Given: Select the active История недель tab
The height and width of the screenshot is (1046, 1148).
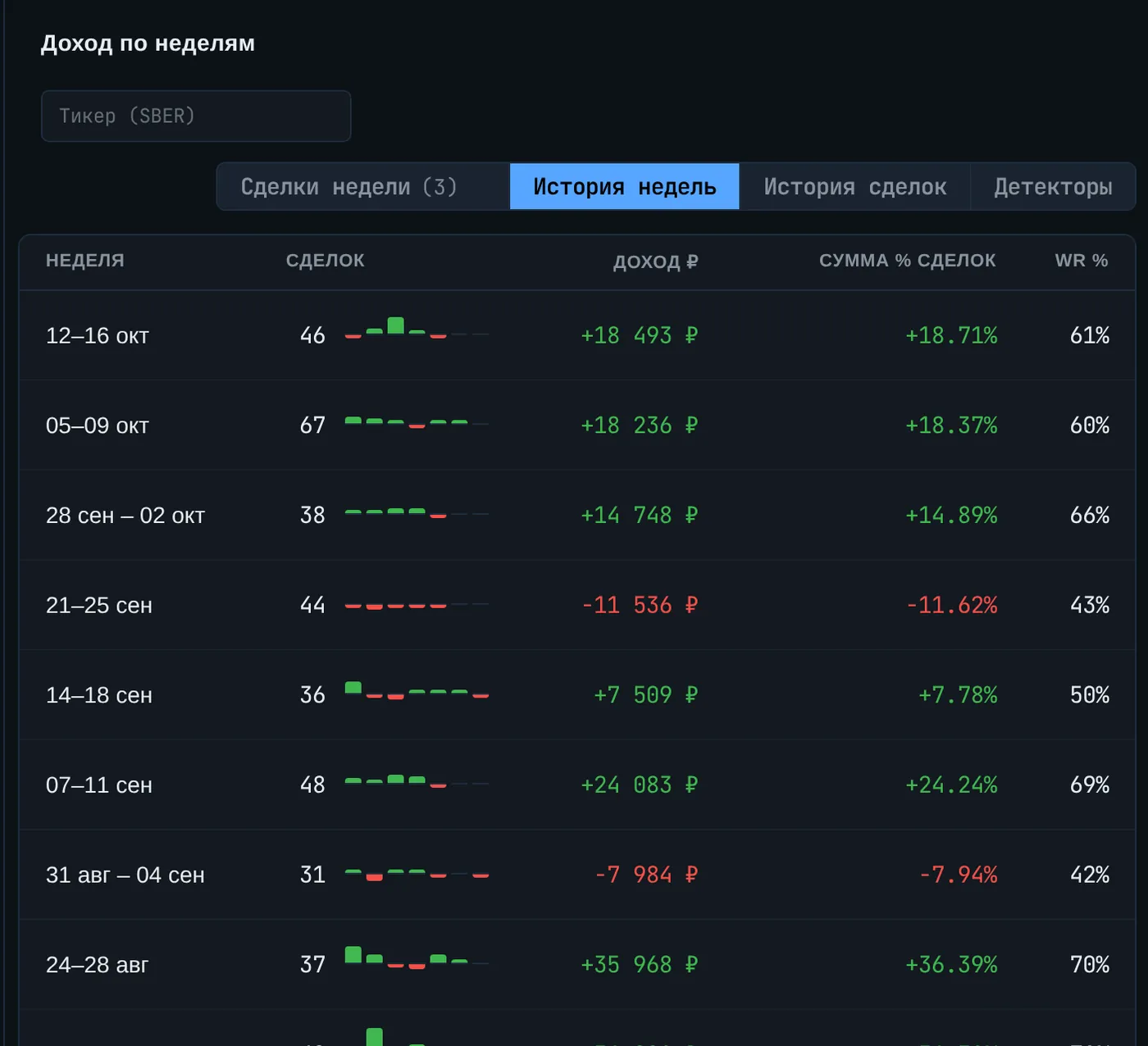Looking at the screenshot, I should point(624,187).
